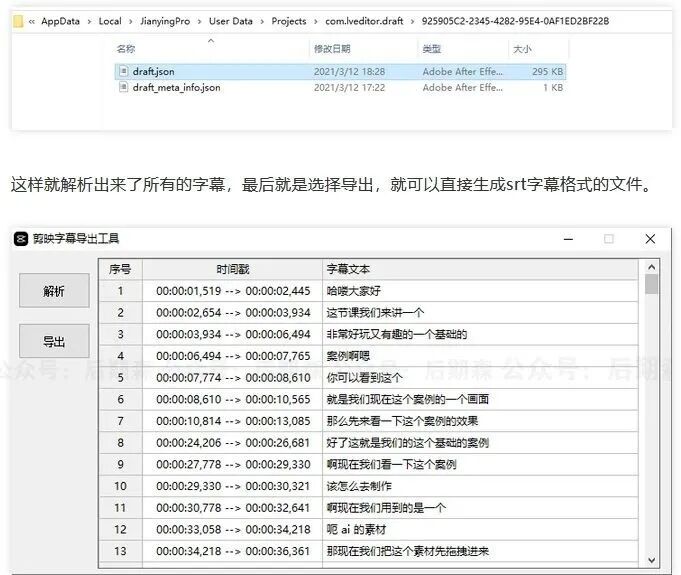
Task: Select subtitle text 就是我们现在这个案例的一个画面
Action: tap(408, 400)
